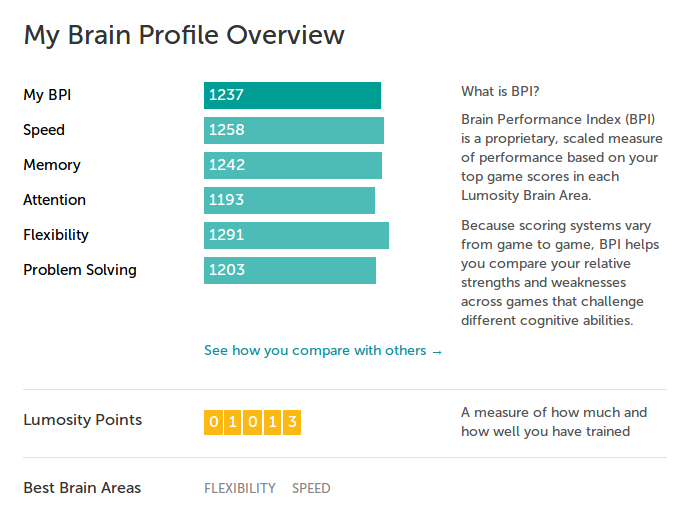This screenshot has width=680, height=507.
Task: Click the Memory 1242 score bar
Action: pos(293,165)
